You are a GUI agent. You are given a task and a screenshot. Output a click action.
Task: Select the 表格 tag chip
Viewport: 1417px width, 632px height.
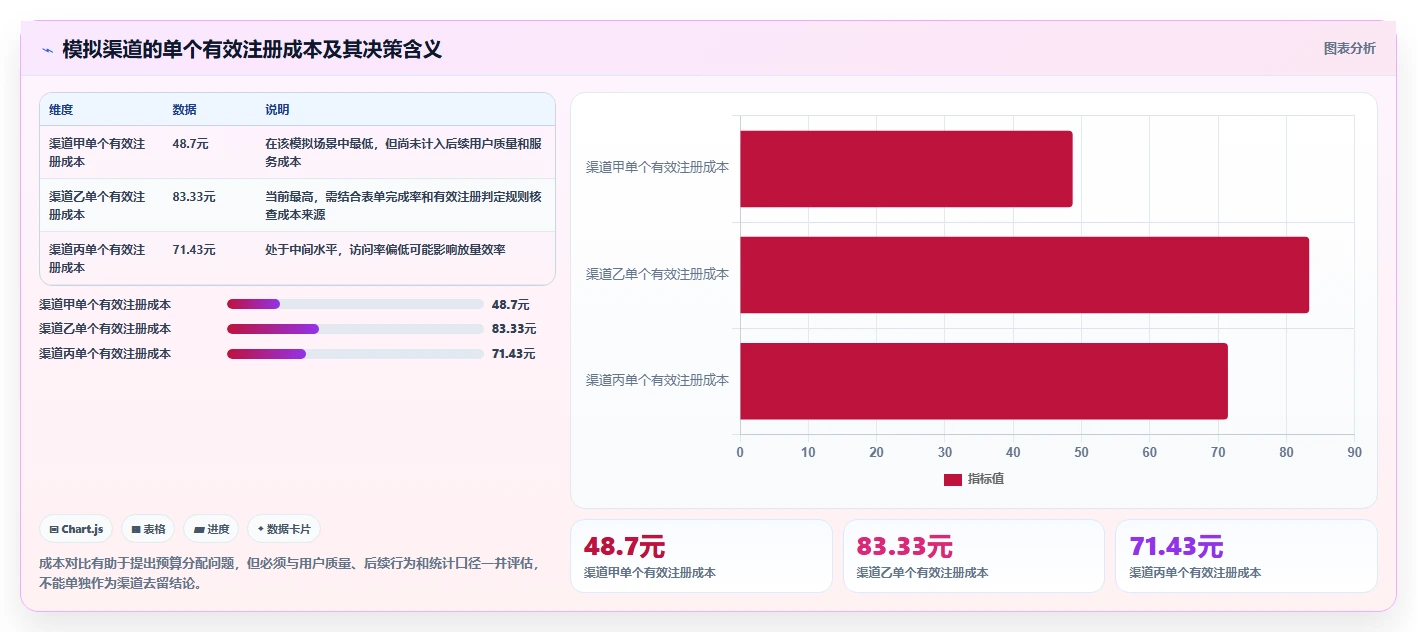(148, 529)
